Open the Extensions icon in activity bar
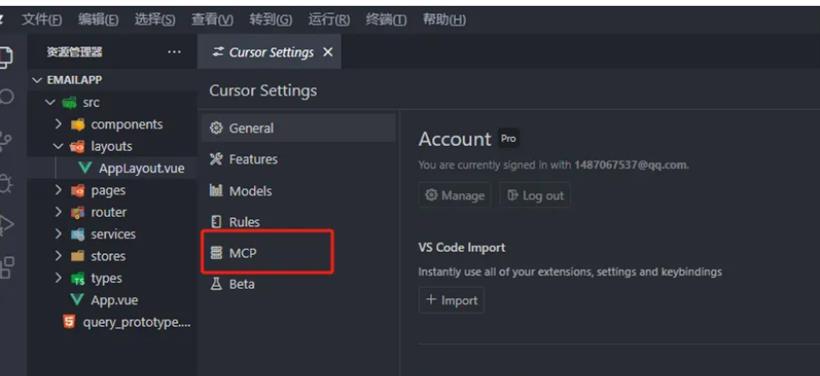Screen dimensions: 820x376 pyautogui.click(x=7, y=267)
